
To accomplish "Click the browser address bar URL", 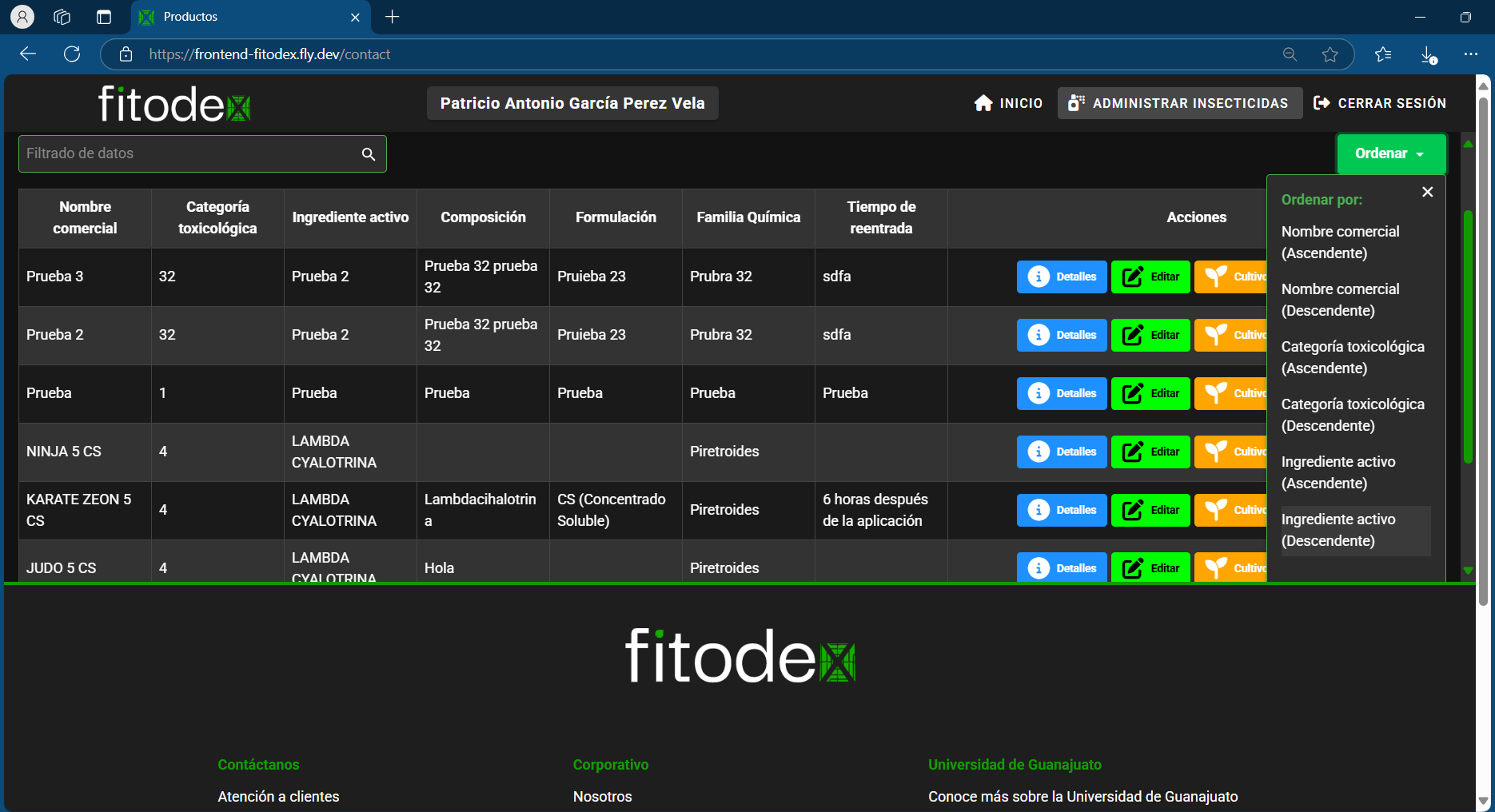I will pyautogui.click(x=270, y=54).
